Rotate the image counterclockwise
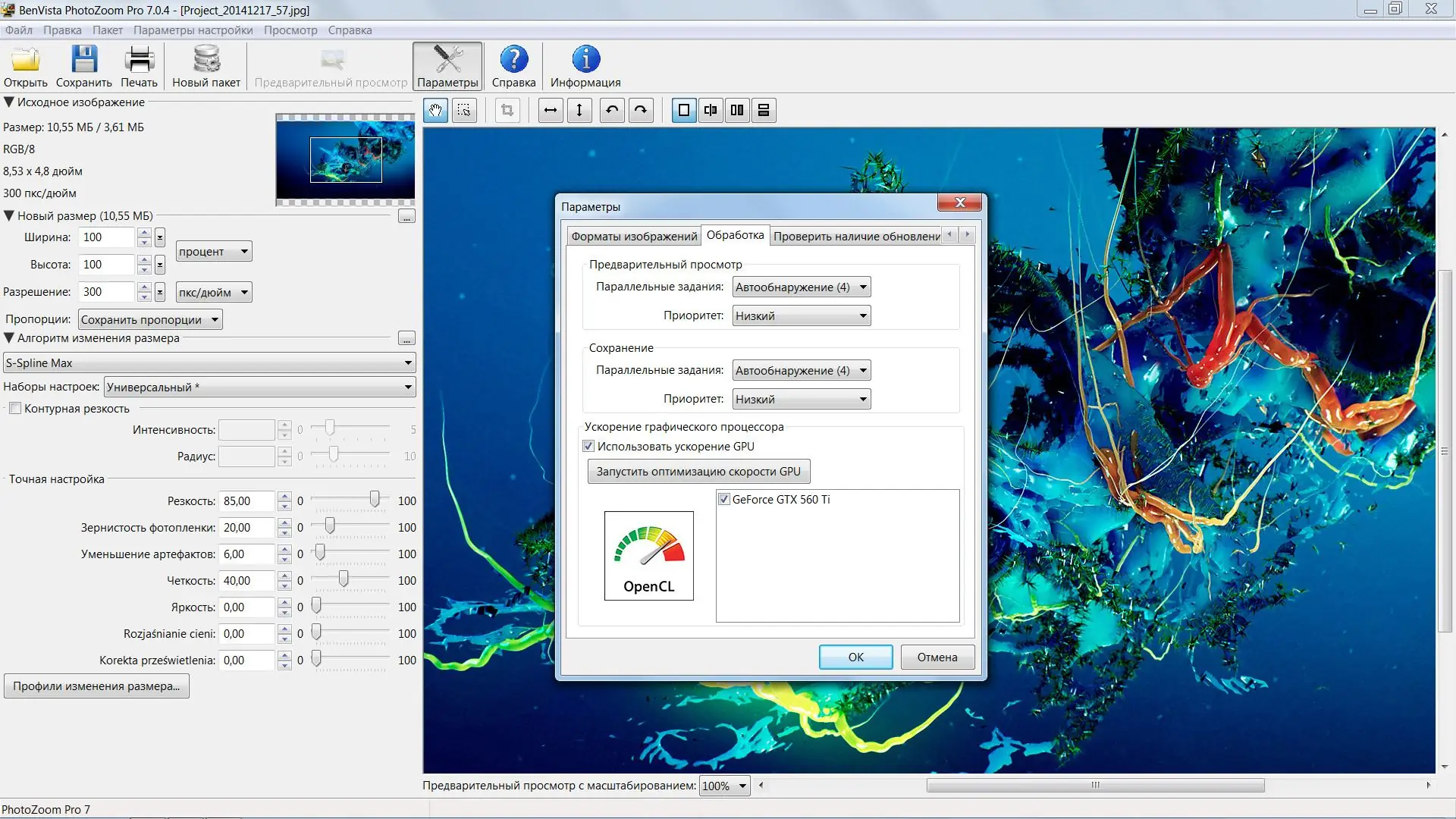1456x819 pixels. (612, 110)
